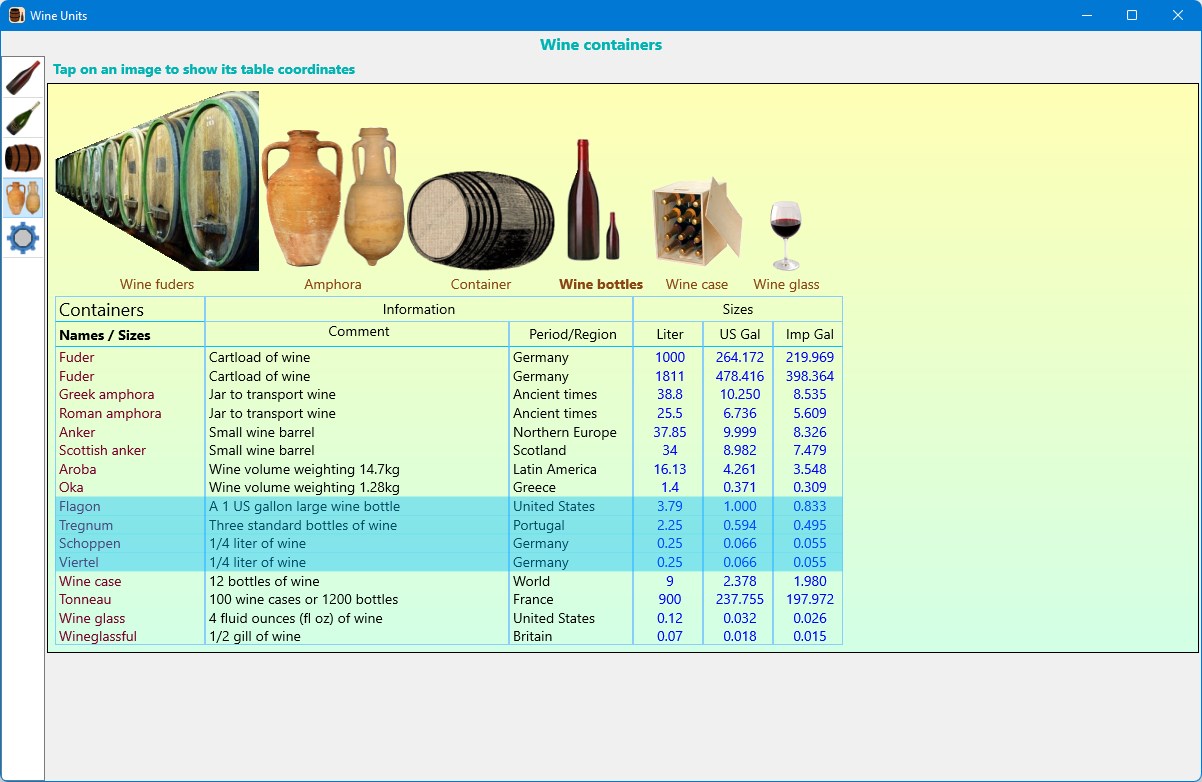Click the 'Amphora' caption
The width and height of the screenshot is (1202, 782).
click(x=333, y=284)
